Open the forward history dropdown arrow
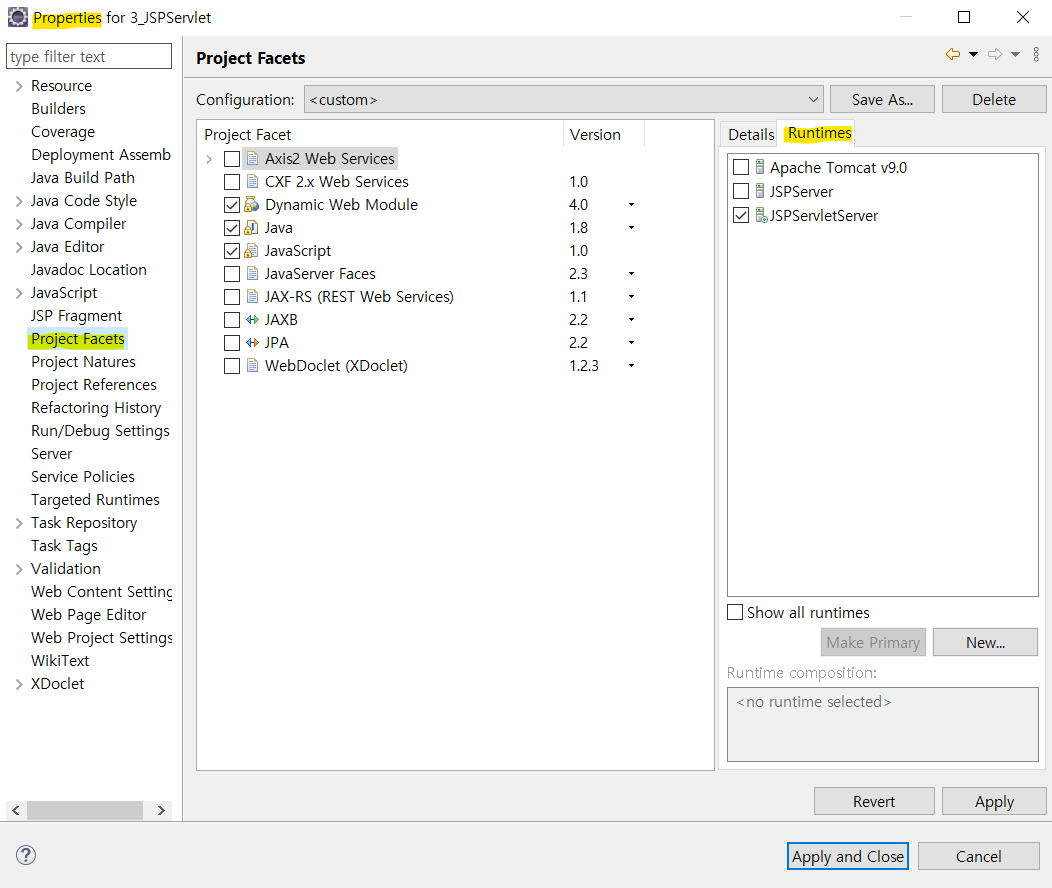This screenshot has width=1052, height=888. click(x=1016, y=54)
